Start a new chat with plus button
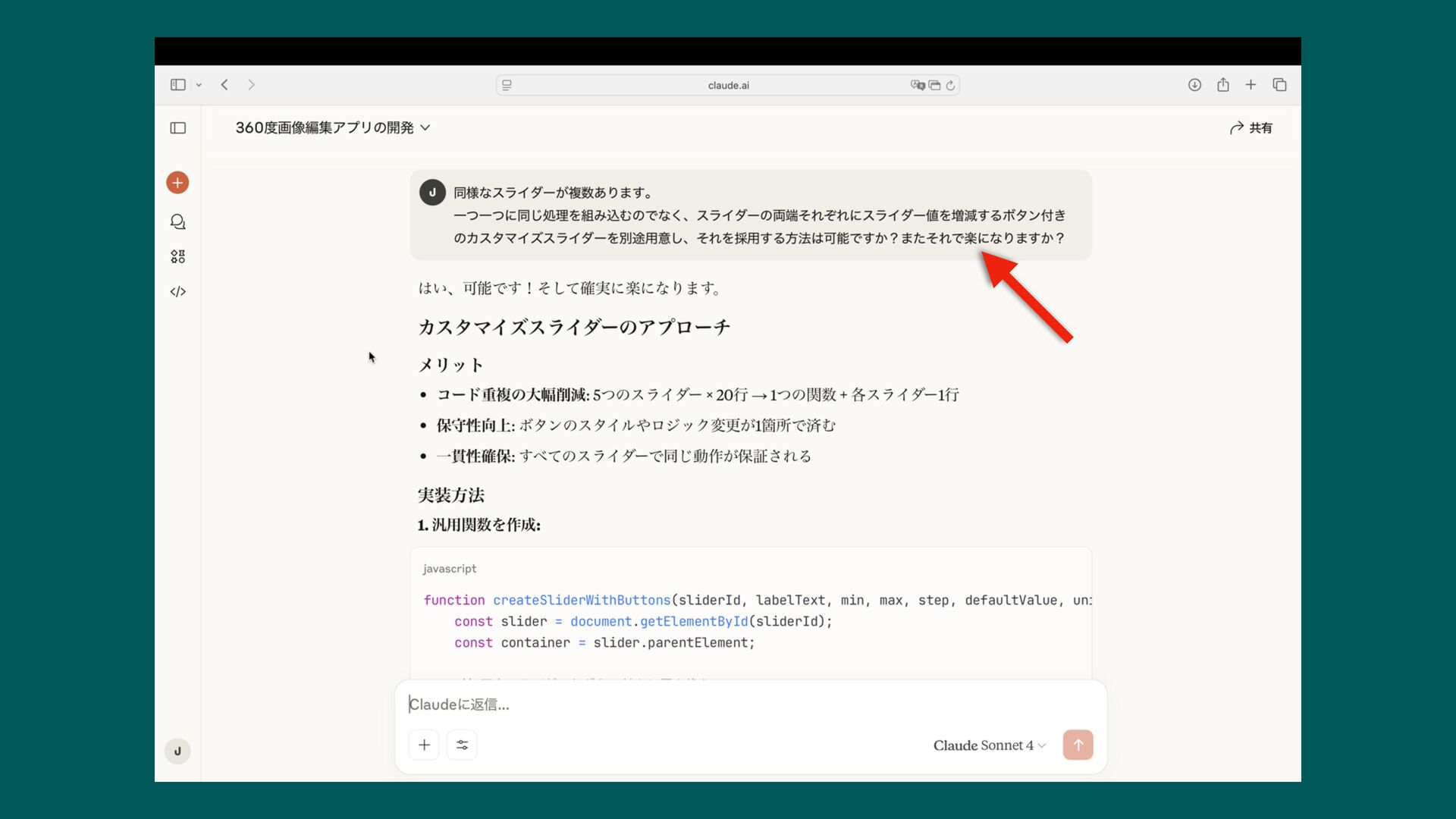 (177, 183)
